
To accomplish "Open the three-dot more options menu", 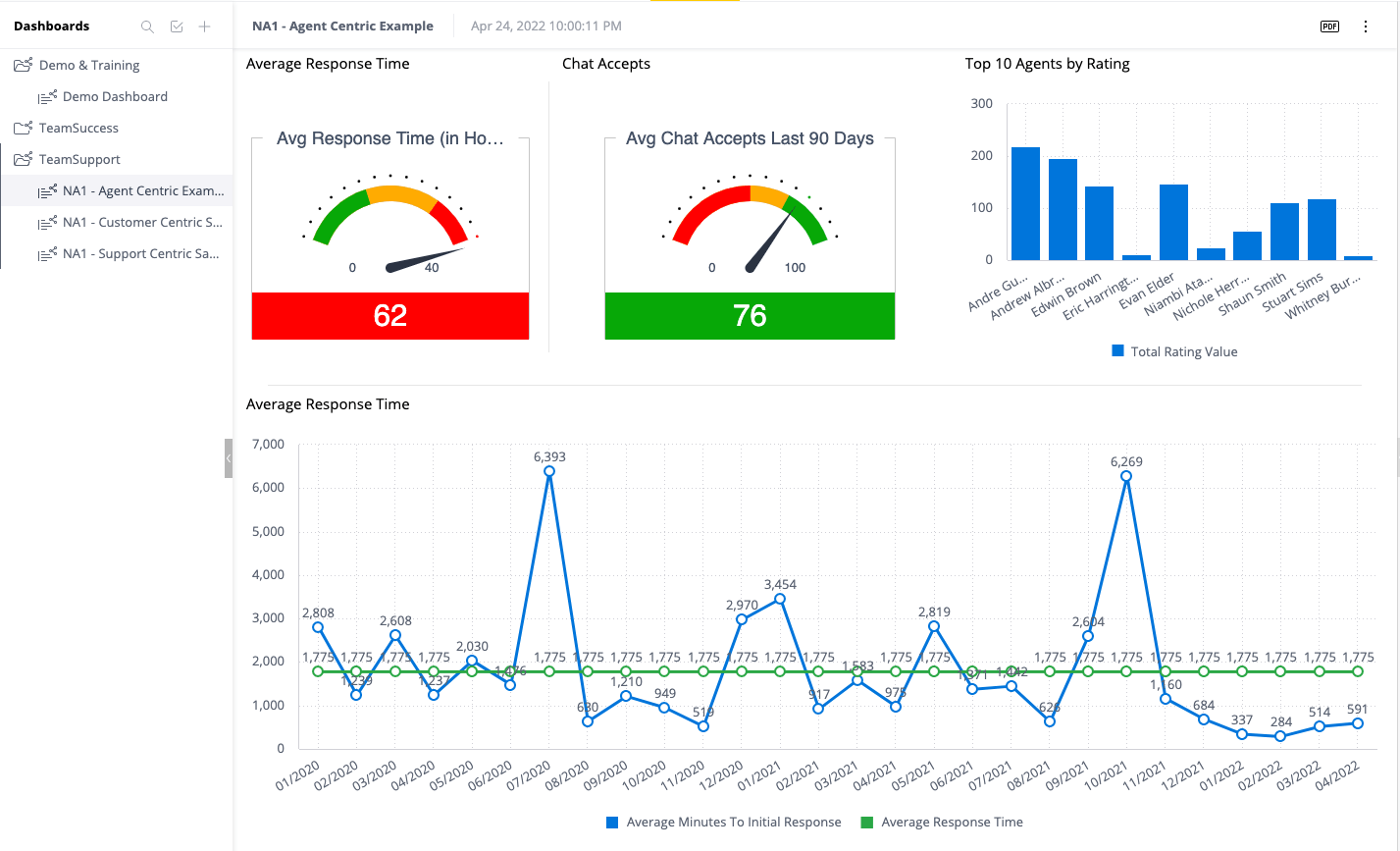I will (1366, 27).
